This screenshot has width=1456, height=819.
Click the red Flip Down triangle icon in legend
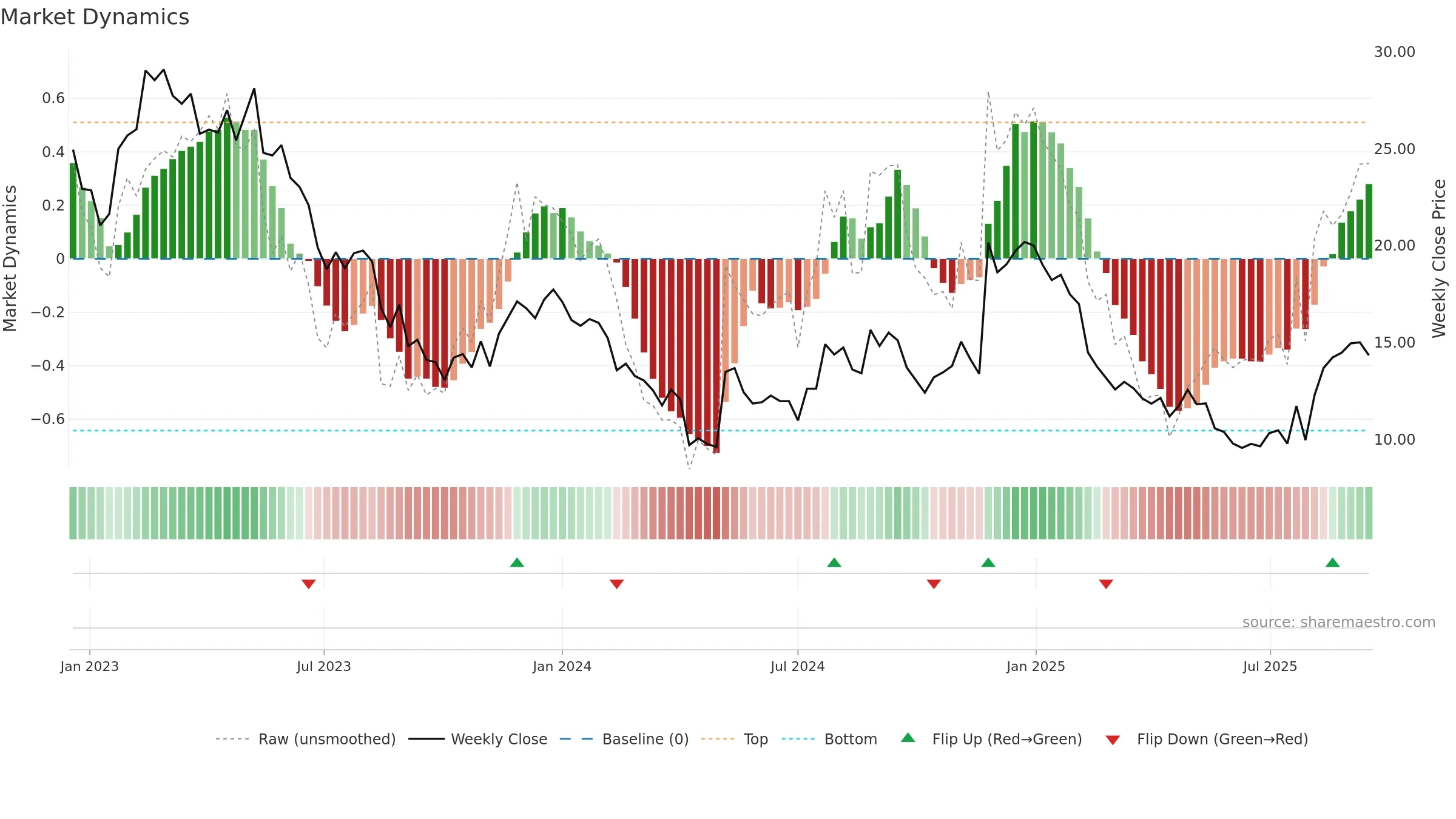[1113, 740]
